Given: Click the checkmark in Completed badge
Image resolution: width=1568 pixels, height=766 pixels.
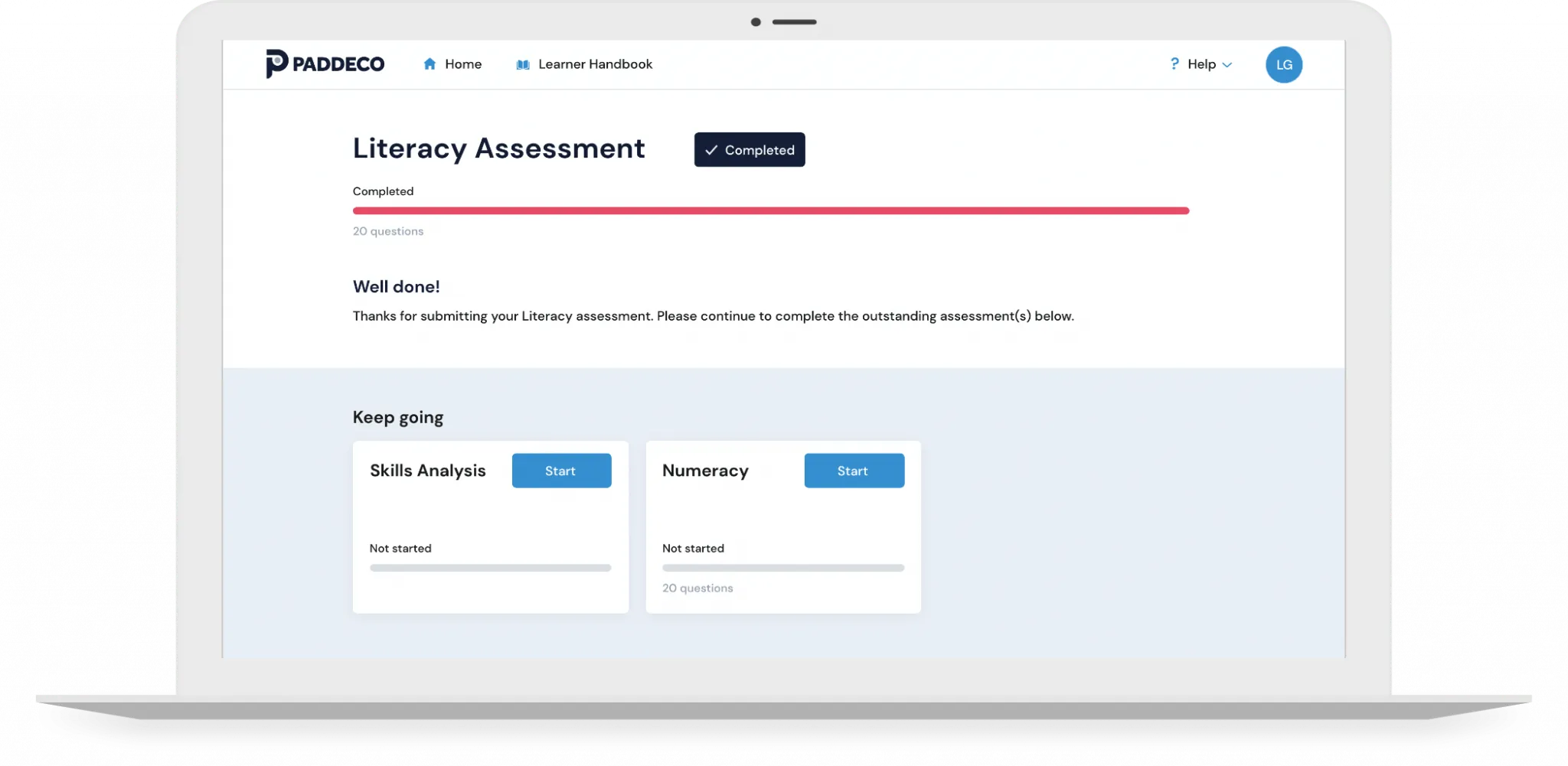Looking at the screenshot, I should (x=711, y=151).
